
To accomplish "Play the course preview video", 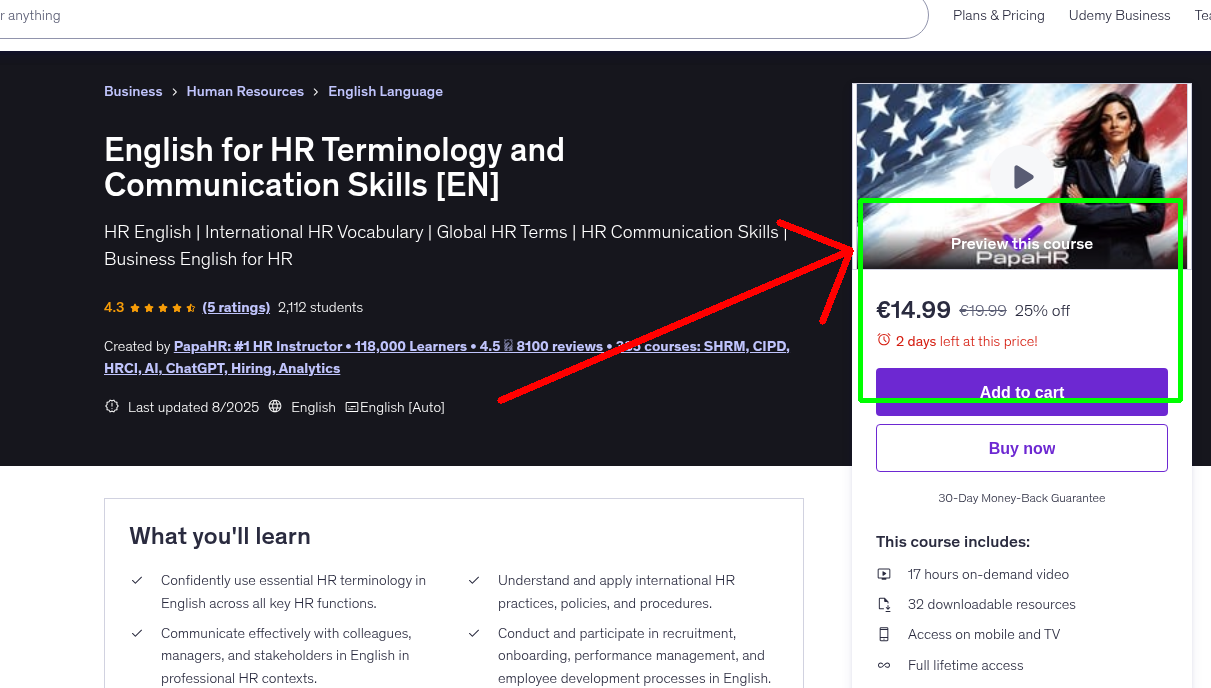I will [1021, 176].
